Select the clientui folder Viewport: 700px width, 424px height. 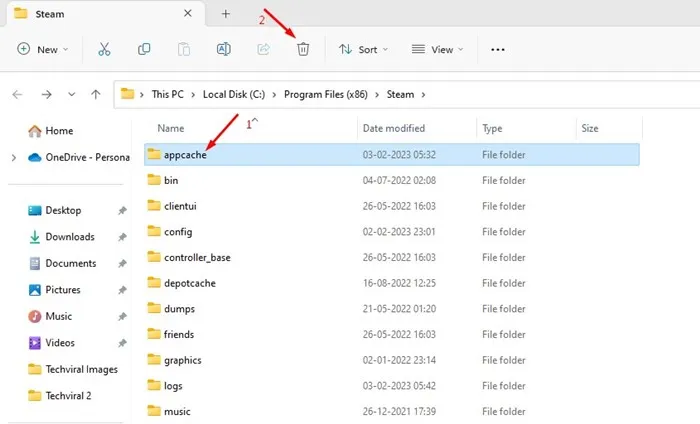tap(392, 206)
